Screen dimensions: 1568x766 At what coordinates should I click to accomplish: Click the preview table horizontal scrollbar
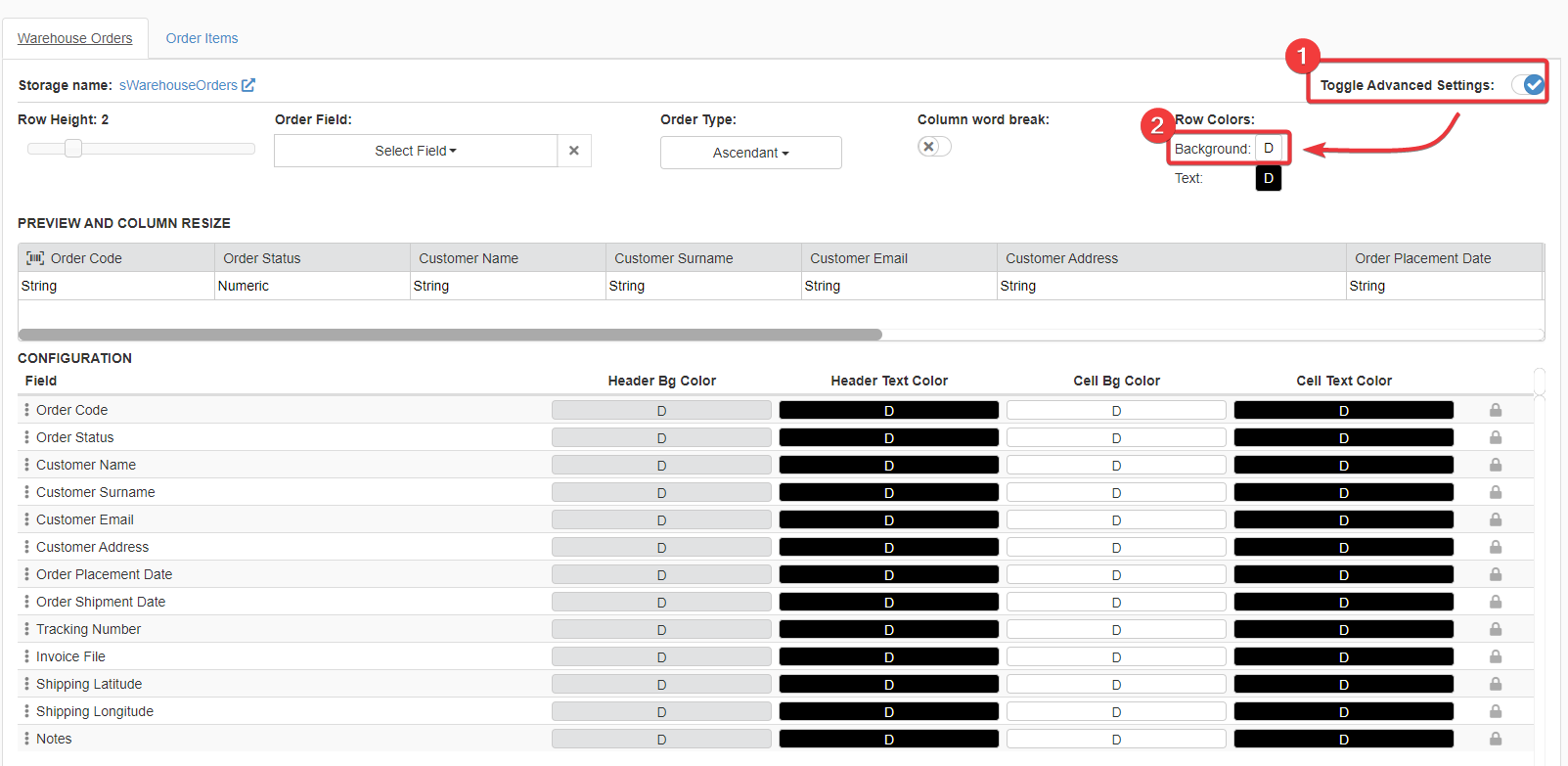click(450, 335)
